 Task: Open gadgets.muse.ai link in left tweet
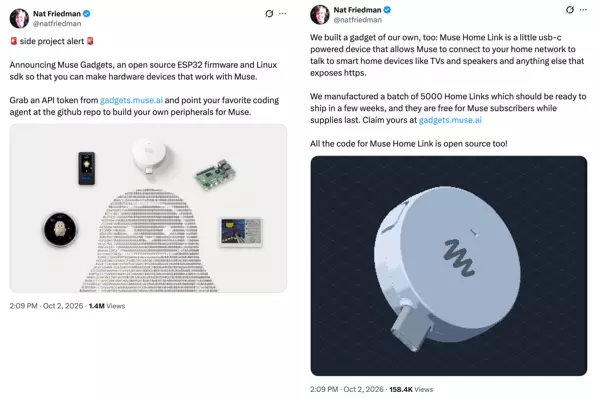coord(131,100)
